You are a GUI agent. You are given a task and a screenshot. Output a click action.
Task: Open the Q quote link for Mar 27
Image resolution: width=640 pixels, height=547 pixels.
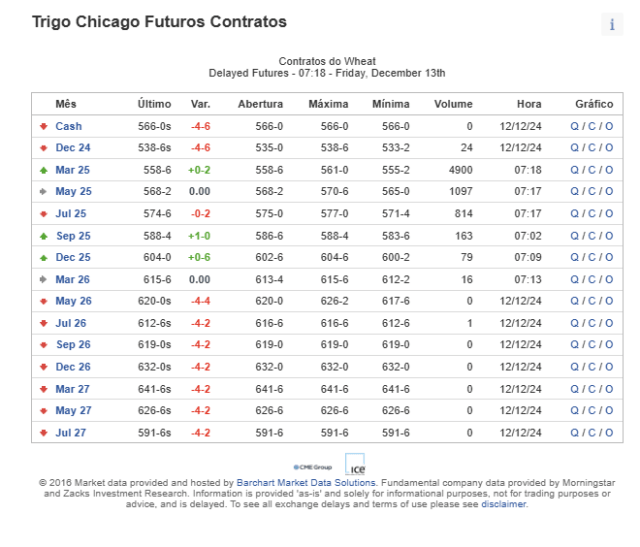coord(574,389)
